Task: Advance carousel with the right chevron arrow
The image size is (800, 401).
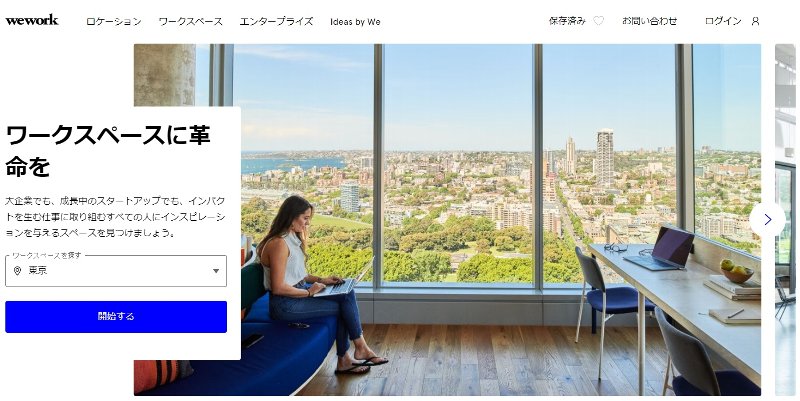Action: click(x=767, y=219)
